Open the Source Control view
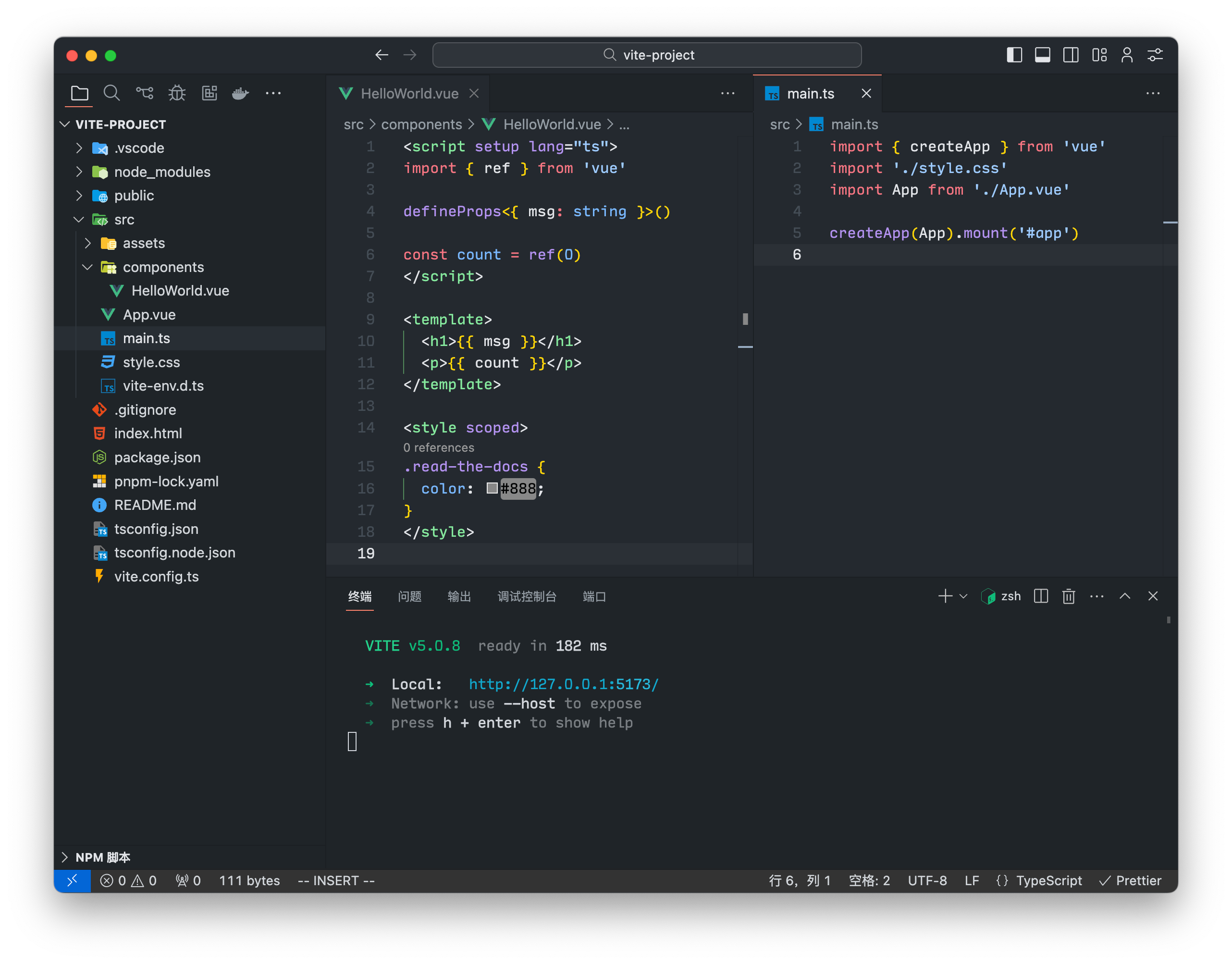This screenshot has width=1232, height=964. pyautogui.click(x=145, y=93)
